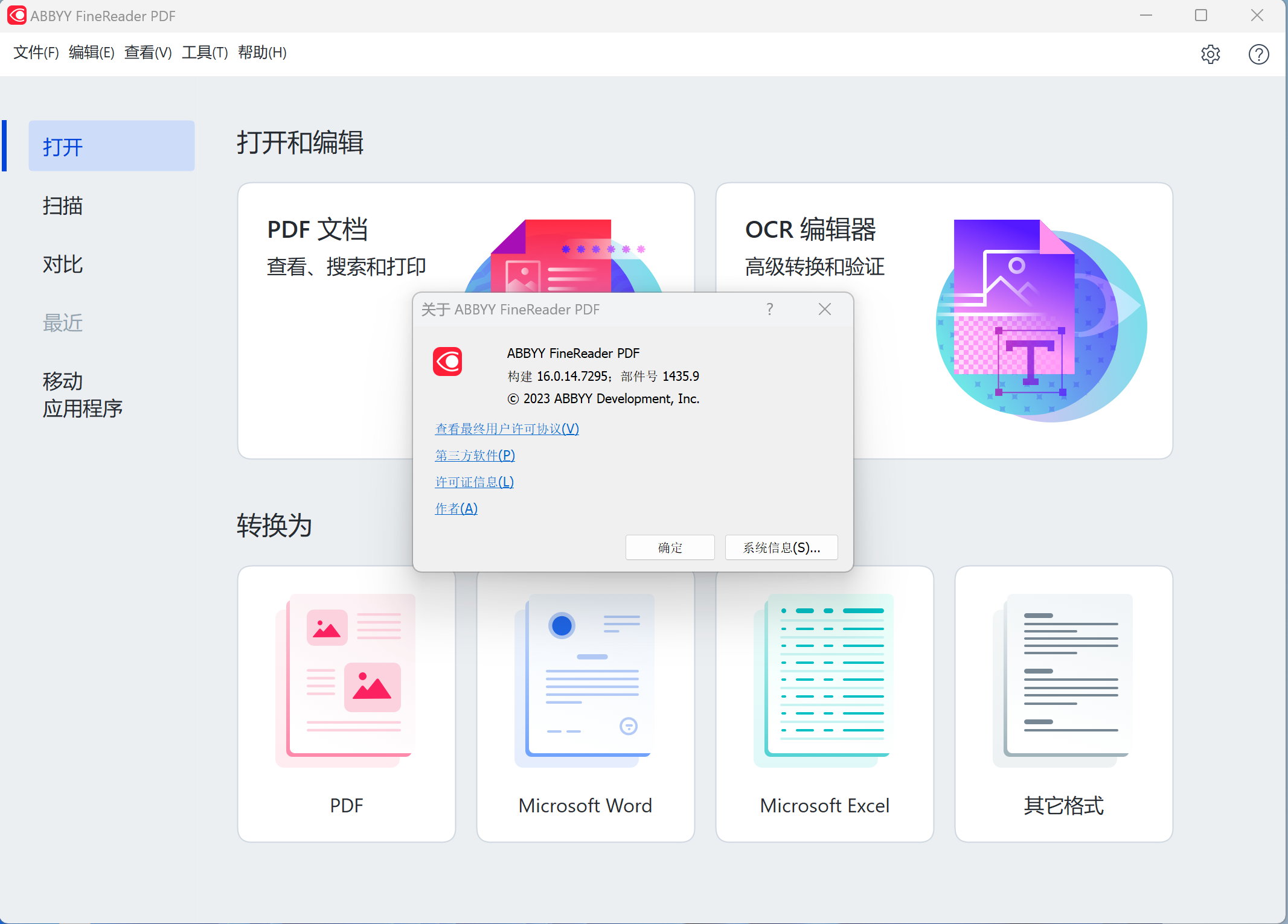Image resolution: width=1288 pixels, height=924 pixels.
Task: Click 高级转换和验证 subtitle text
Action: [x=815, y=266]
